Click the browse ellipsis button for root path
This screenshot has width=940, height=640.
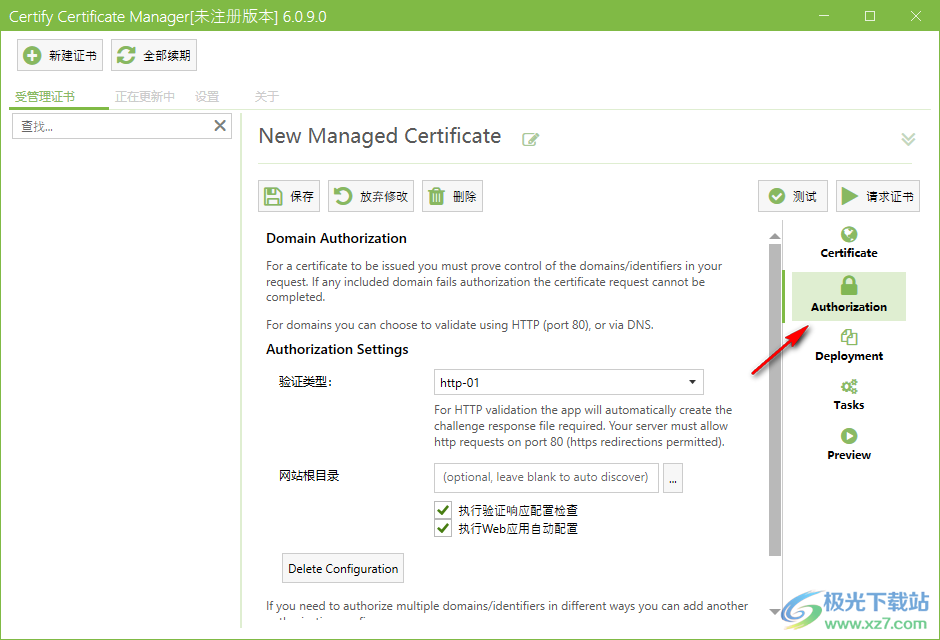673,478
